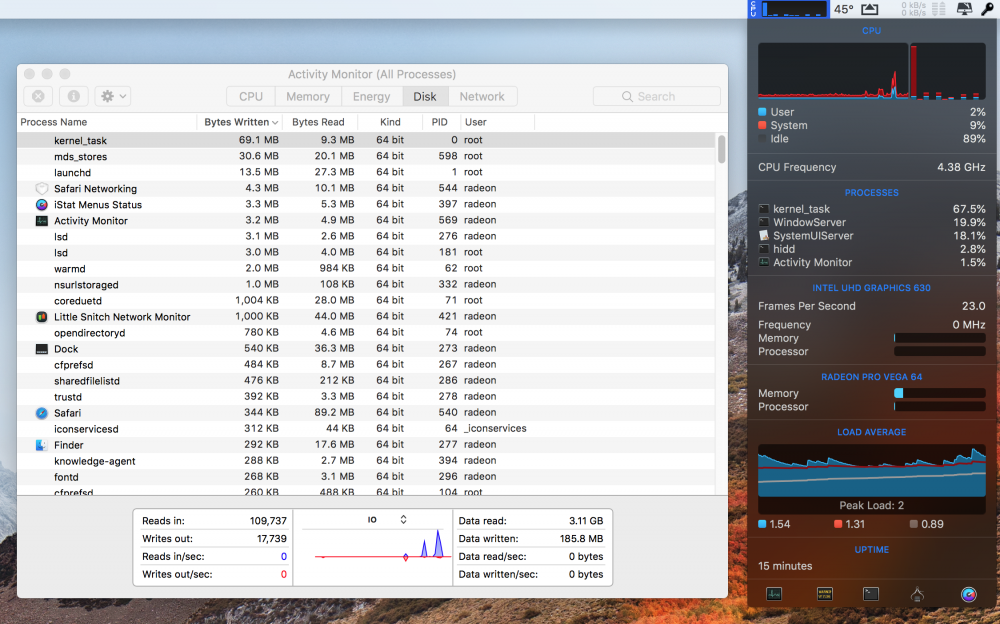
Task: Click the Dock process icon
Action: (41, 348)
